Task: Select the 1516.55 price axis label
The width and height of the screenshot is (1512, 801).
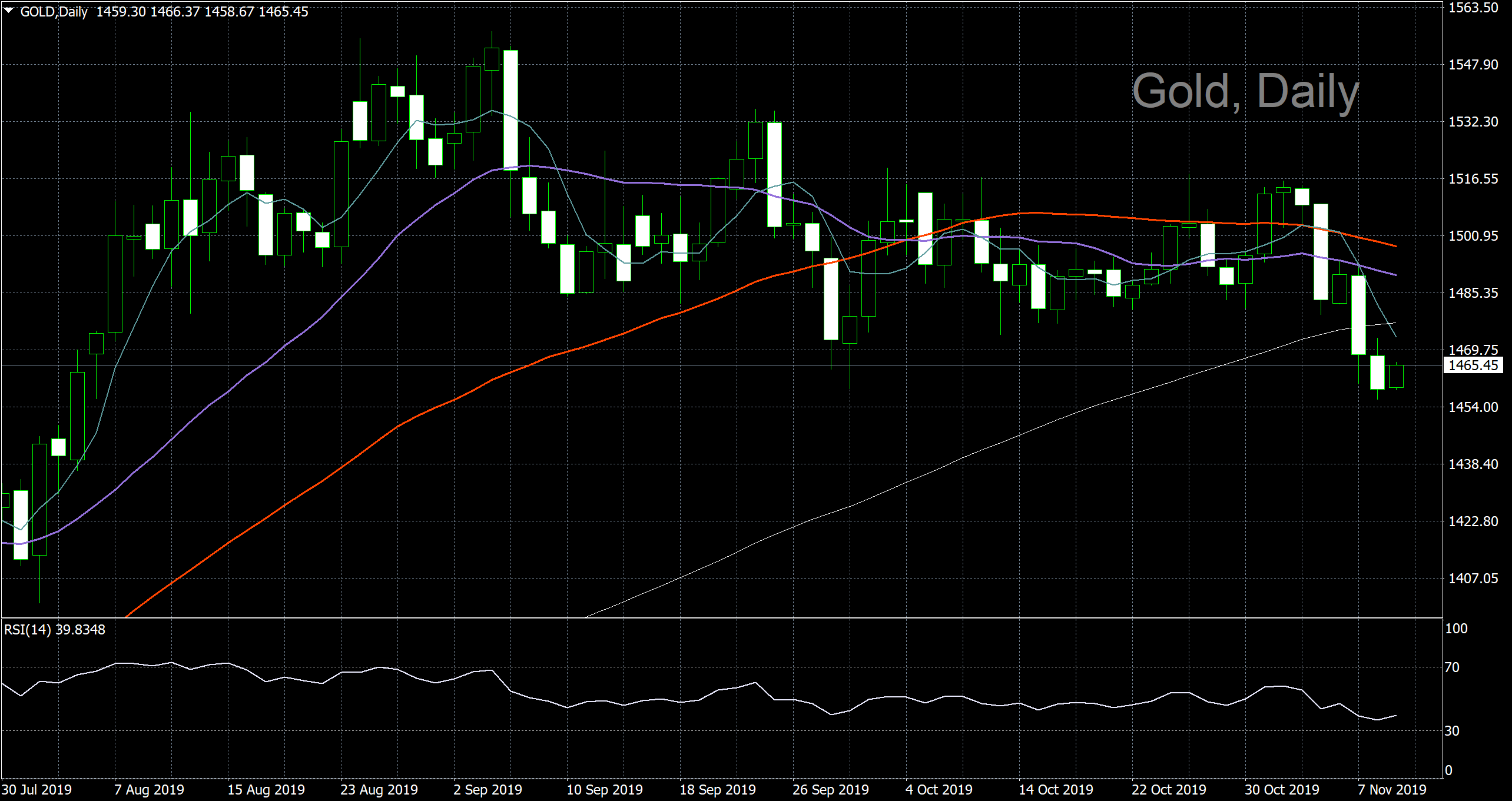Action: tap(1473, 179)
